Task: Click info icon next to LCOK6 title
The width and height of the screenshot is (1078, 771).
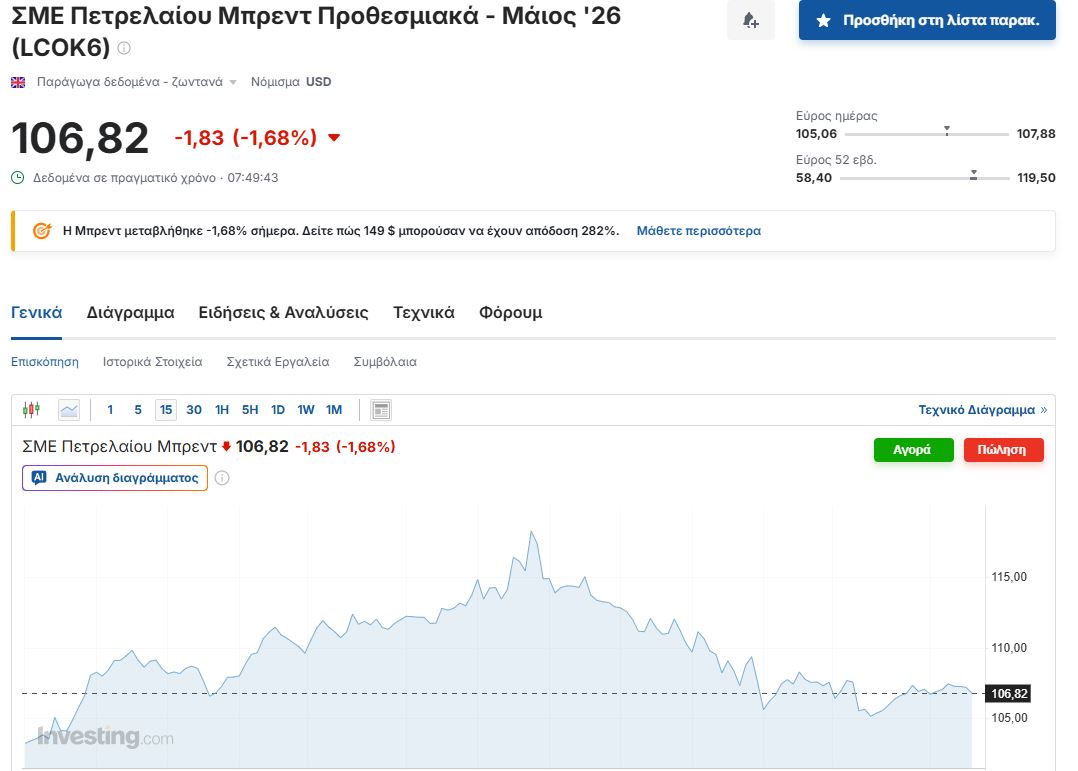Action: [124, 48]
